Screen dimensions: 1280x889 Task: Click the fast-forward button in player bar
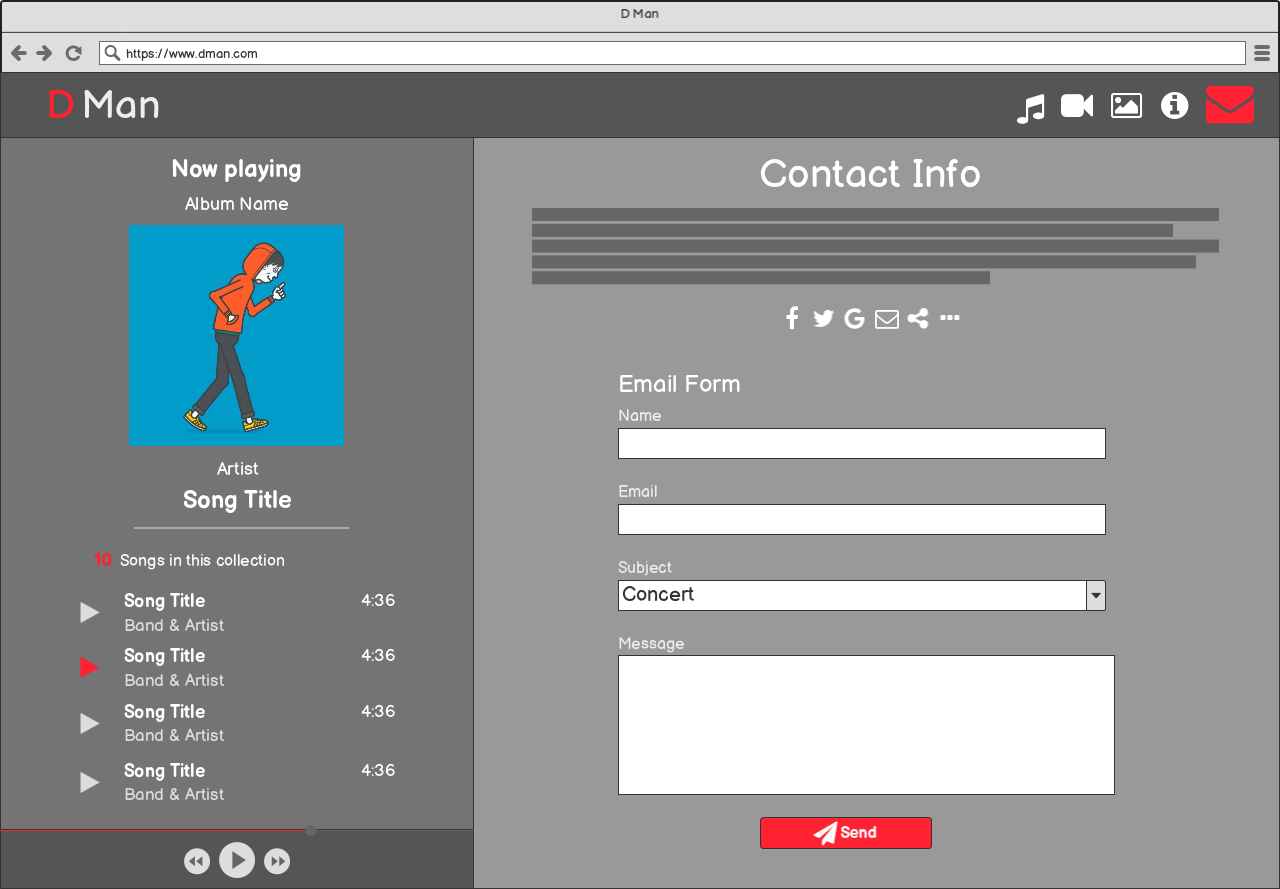[277, 861]
